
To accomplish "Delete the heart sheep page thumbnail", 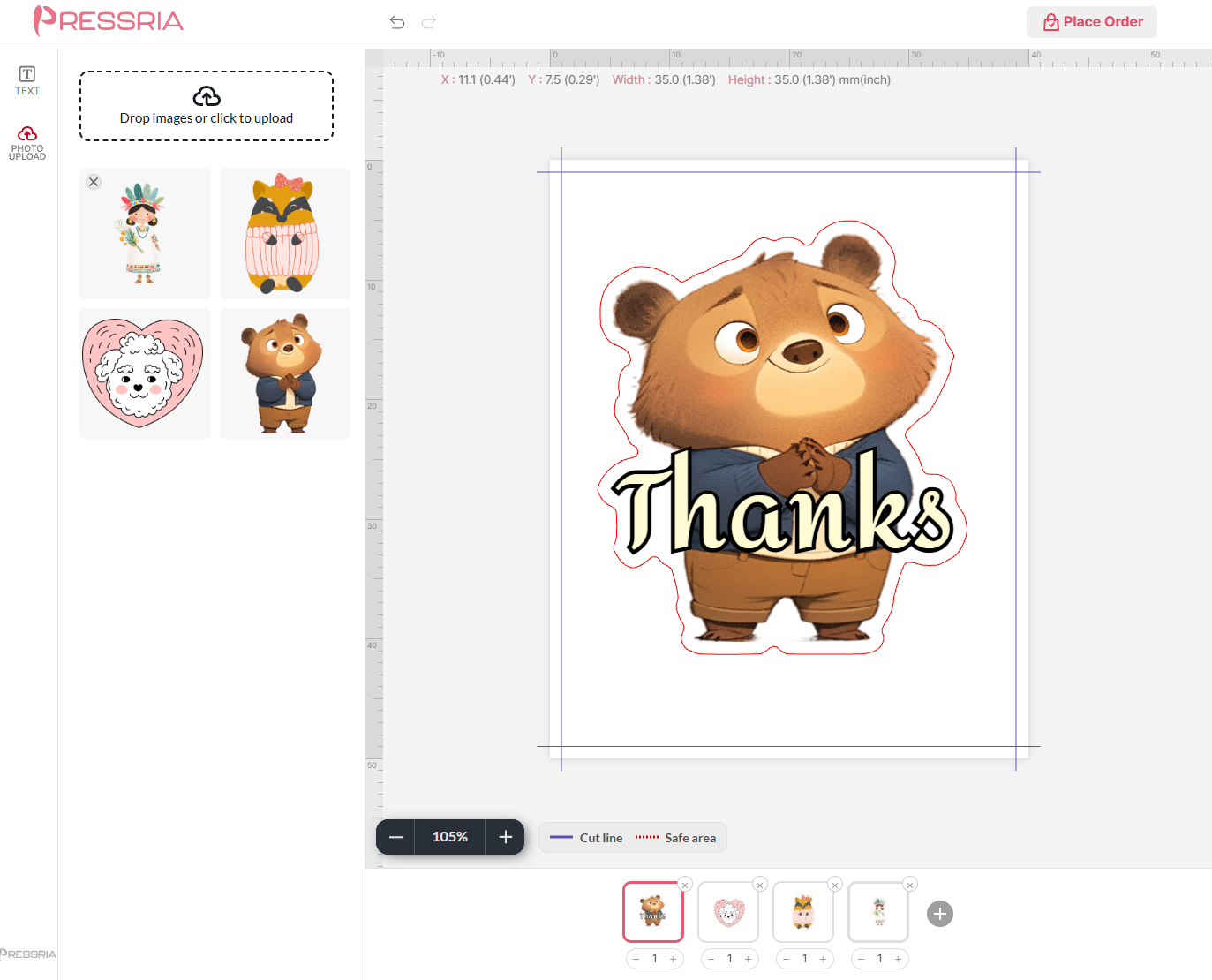I will tap(760, 885).
